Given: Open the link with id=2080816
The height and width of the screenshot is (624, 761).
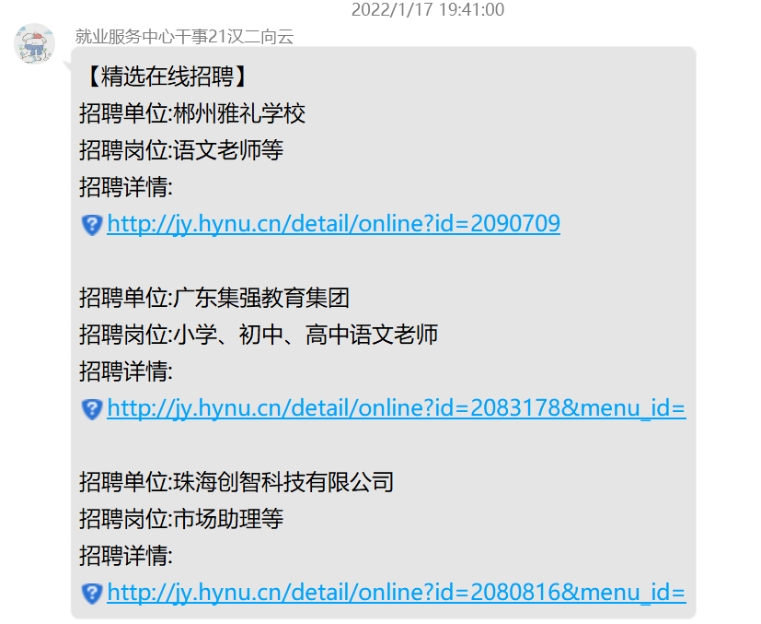Looking at the screenshot, I should coord(396,592).
